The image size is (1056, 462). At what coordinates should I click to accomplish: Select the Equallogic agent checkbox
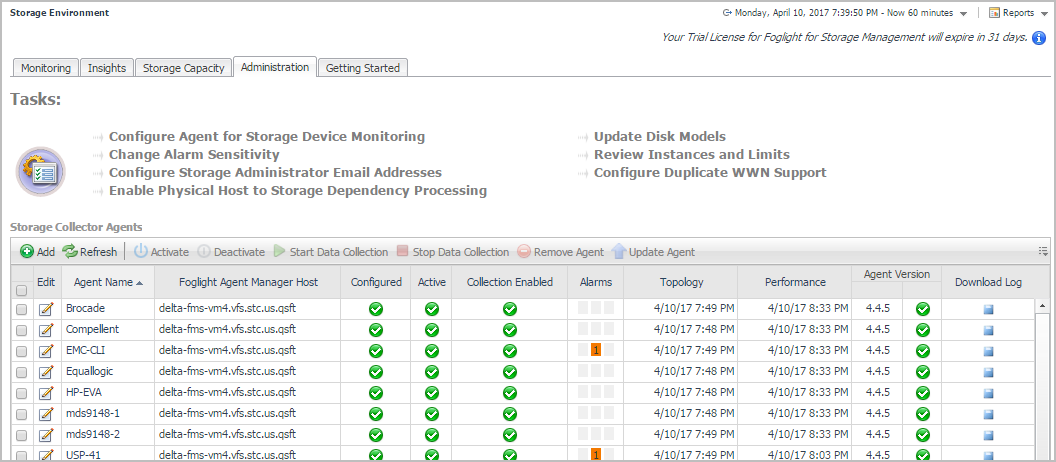pos(22,372)
